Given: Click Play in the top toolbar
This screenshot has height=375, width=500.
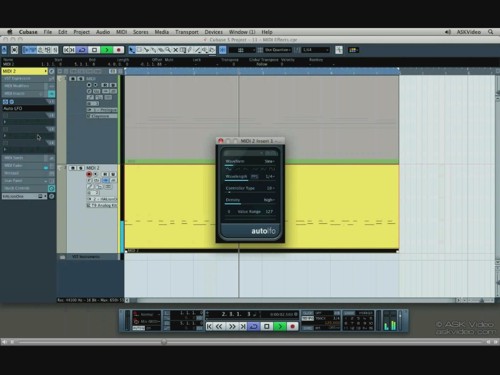Looking at the screenshot, I should pos(107,50).
